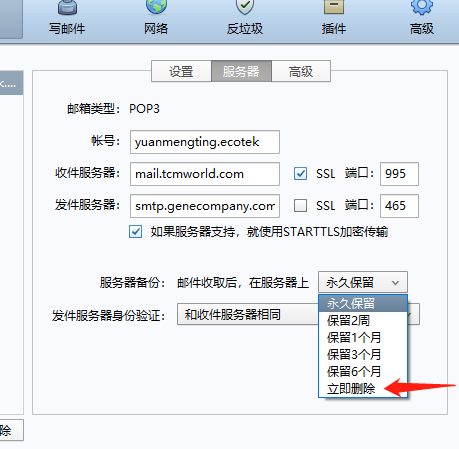Toggle SSL checkbox for 收件服务器
459x449 pixels.
pos(300,174)
